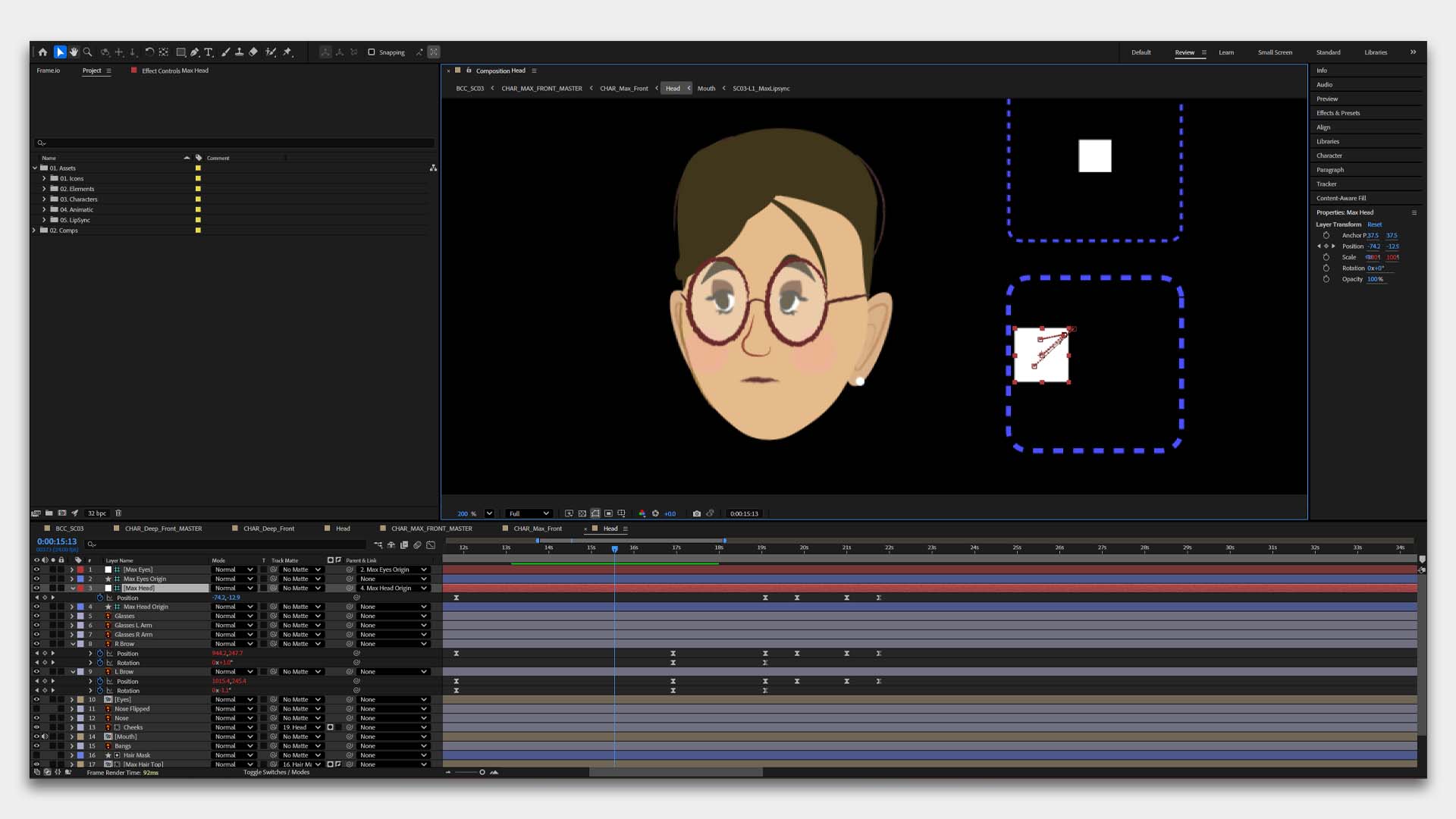Viewport: 1456px width, 819px height.
Task: Click Reset in Layer Transform properties
Action: click(x=1374, y=224)
